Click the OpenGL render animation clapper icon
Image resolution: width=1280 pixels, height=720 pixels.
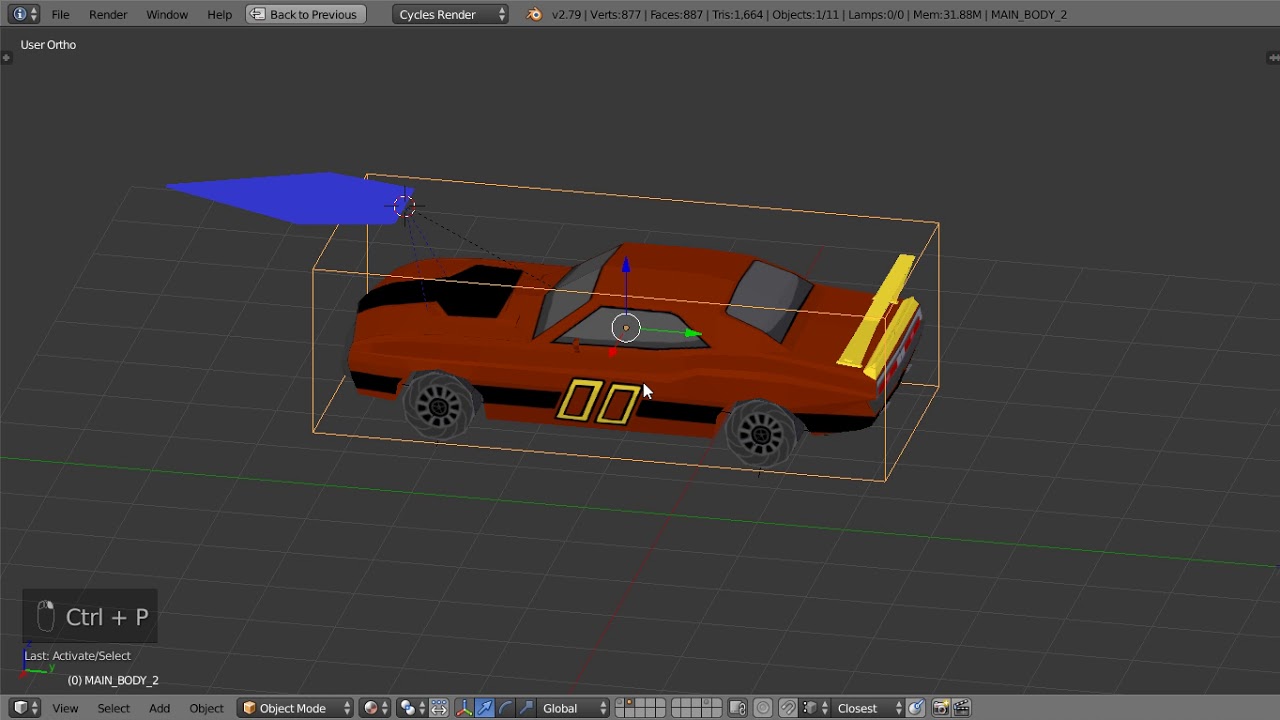pos(961,708)
